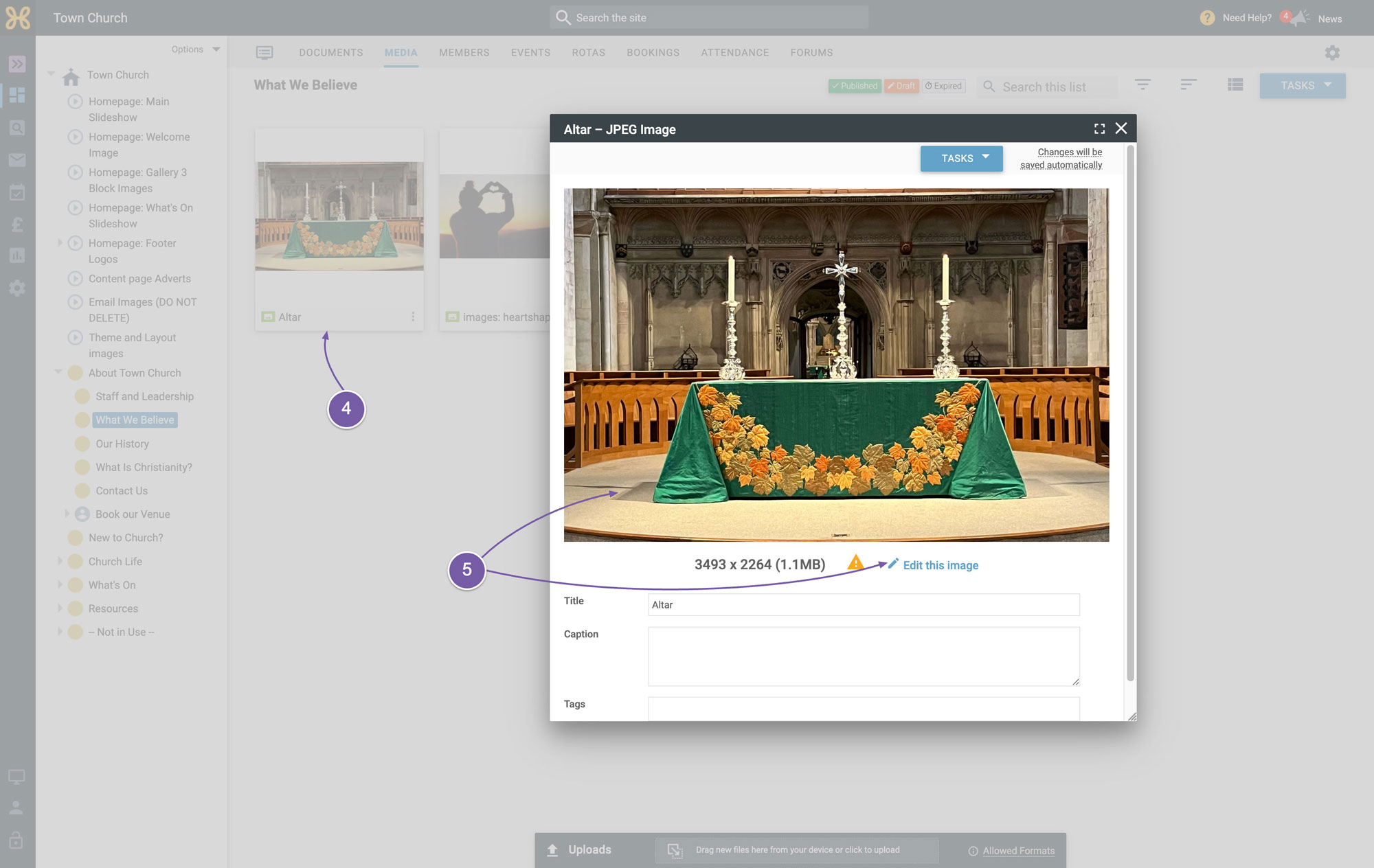Click in the Title field containing Altar
Image resolution: width=1374 pixels, height=868 pixels.
coord(864,605)
